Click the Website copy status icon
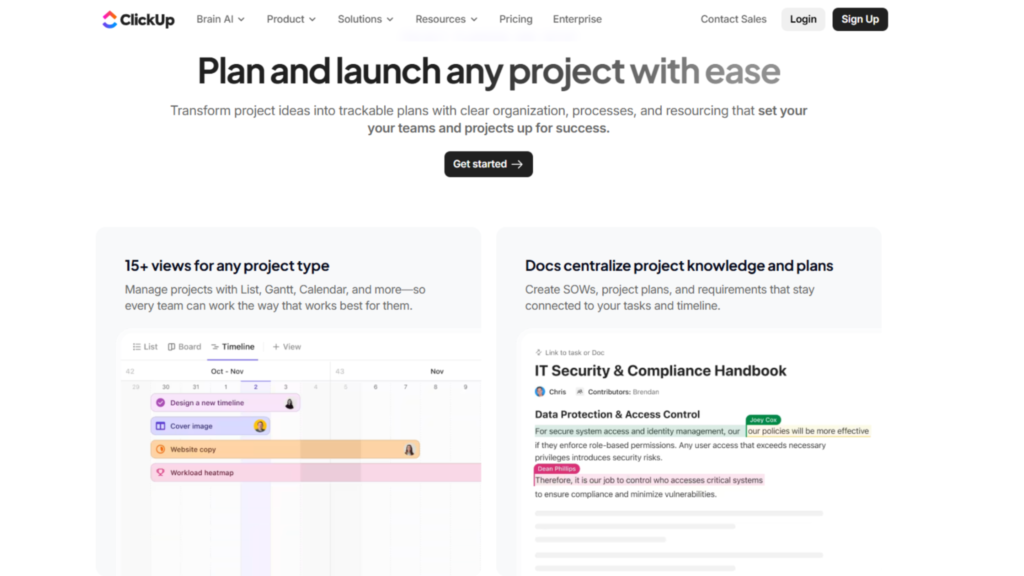 (x=160, y=449)
